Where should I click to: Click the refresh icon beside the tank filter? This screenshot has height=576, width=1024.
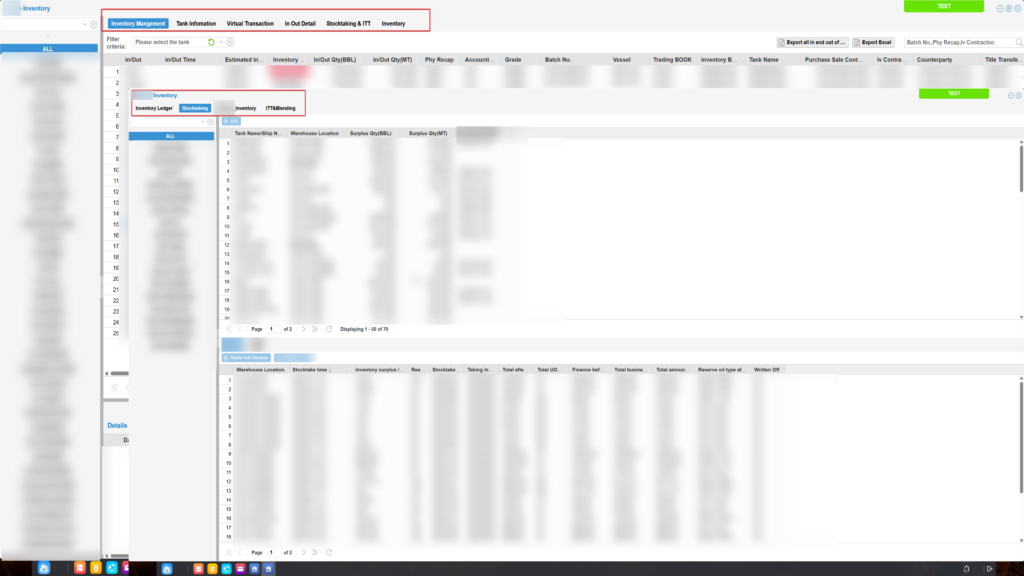[210, 42]
